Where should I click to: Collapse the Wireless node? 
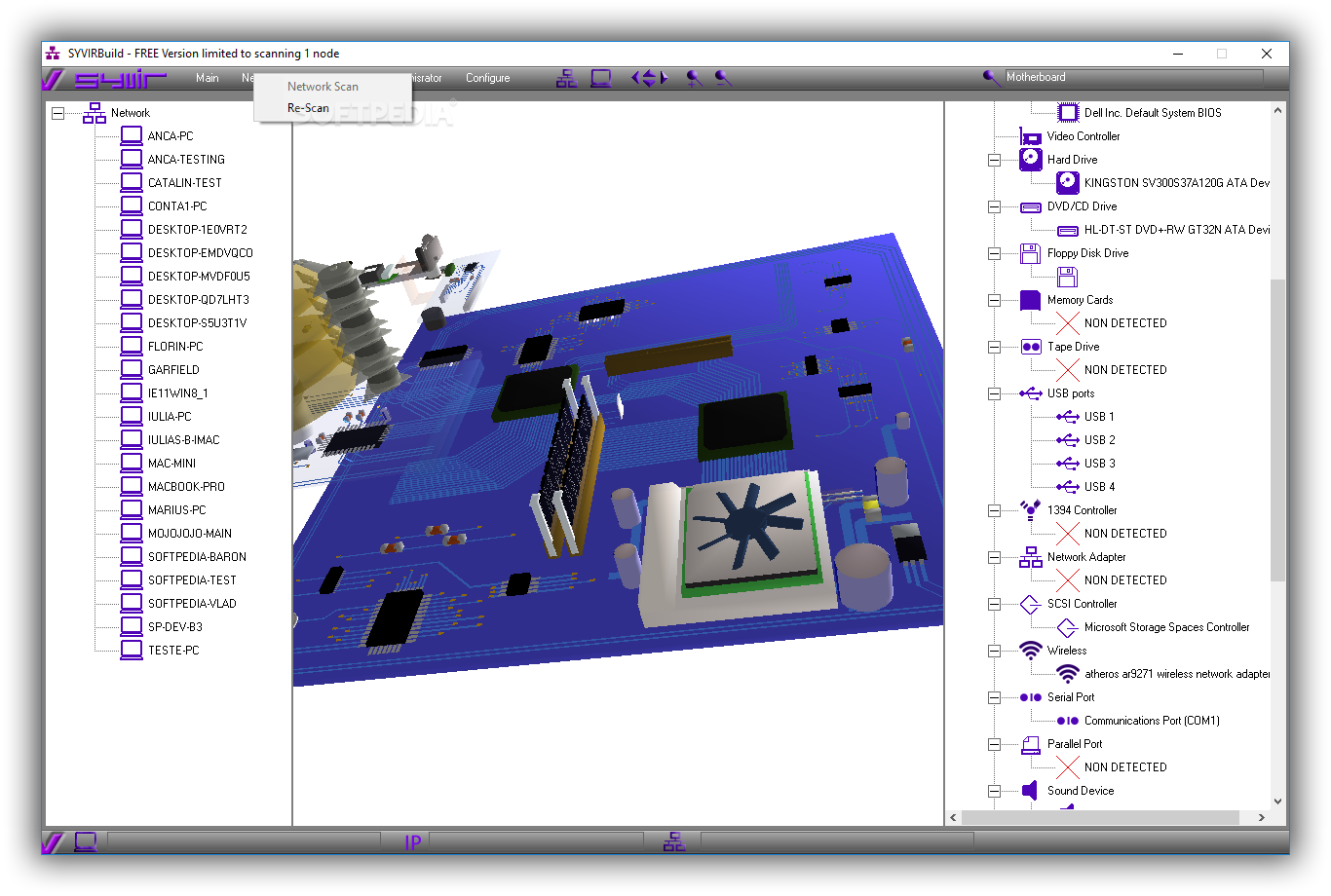pyautogui.click(x=994, y=651)
